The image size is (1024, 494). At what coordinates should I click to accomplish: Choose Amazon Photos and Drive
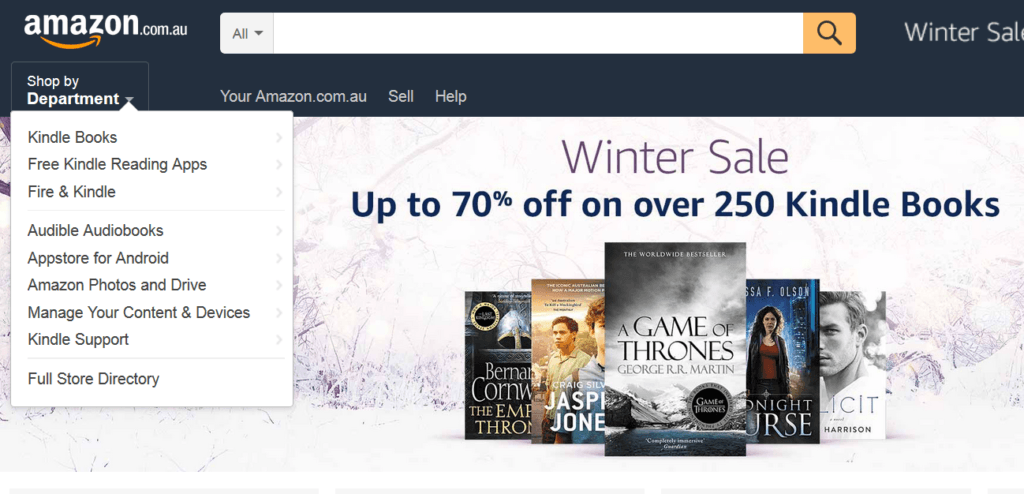click(x=117, y=285)
